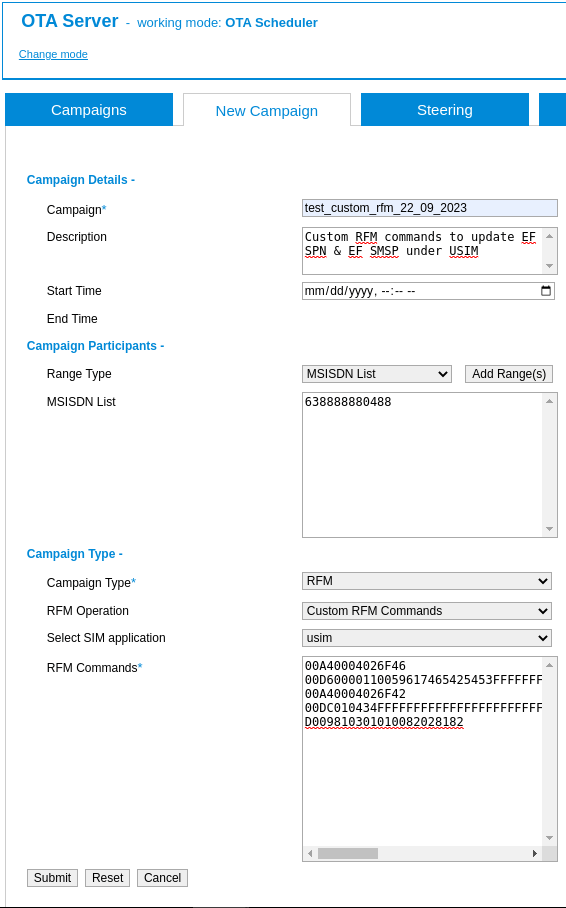566x908 pixels.
Task: Click the Campaign Details section heading
Action: pos(81,180)
